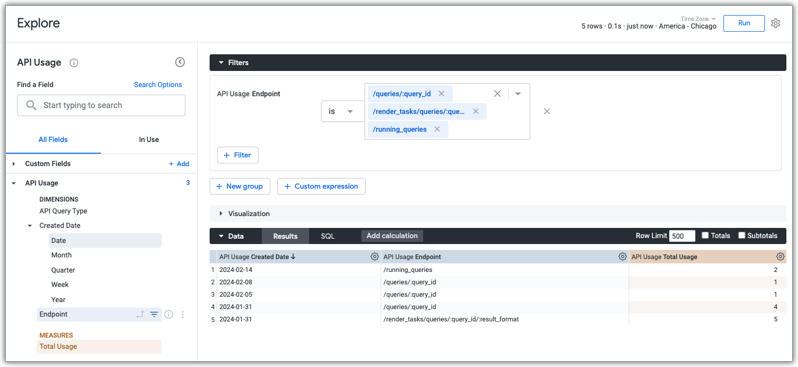Enable the Totals checkbox

tap(705, 235)
